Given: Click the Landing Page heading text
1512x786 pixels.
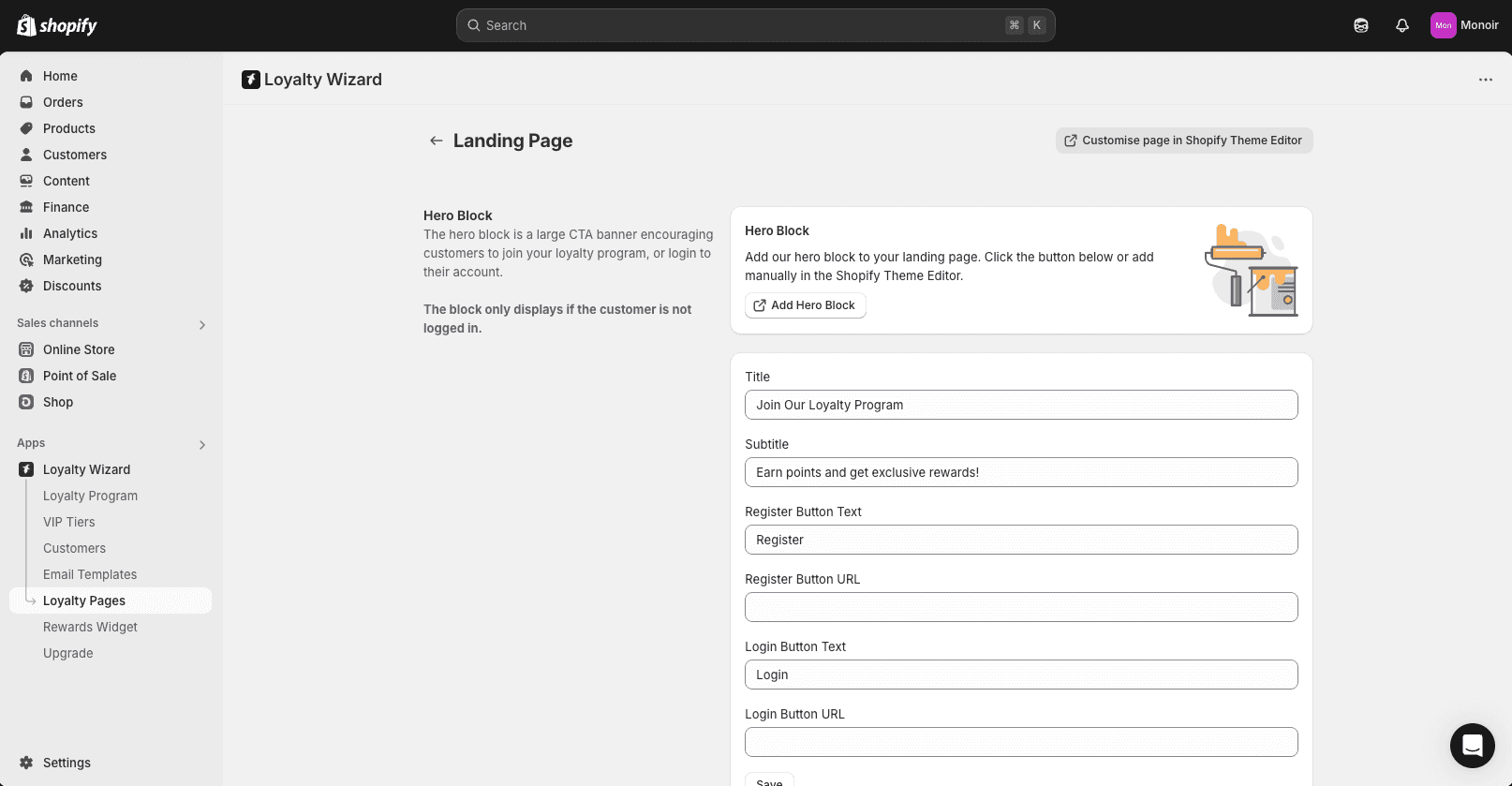Looking at the screenshot, I should [512, 141].
